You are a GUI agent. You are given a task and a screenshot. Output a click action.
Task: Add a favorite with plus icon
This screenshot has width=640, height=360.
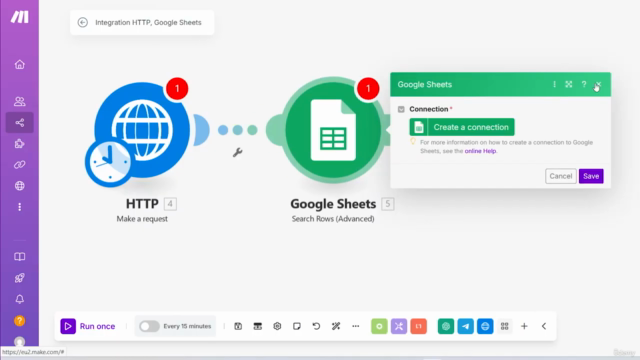click(x=524, y=326)
